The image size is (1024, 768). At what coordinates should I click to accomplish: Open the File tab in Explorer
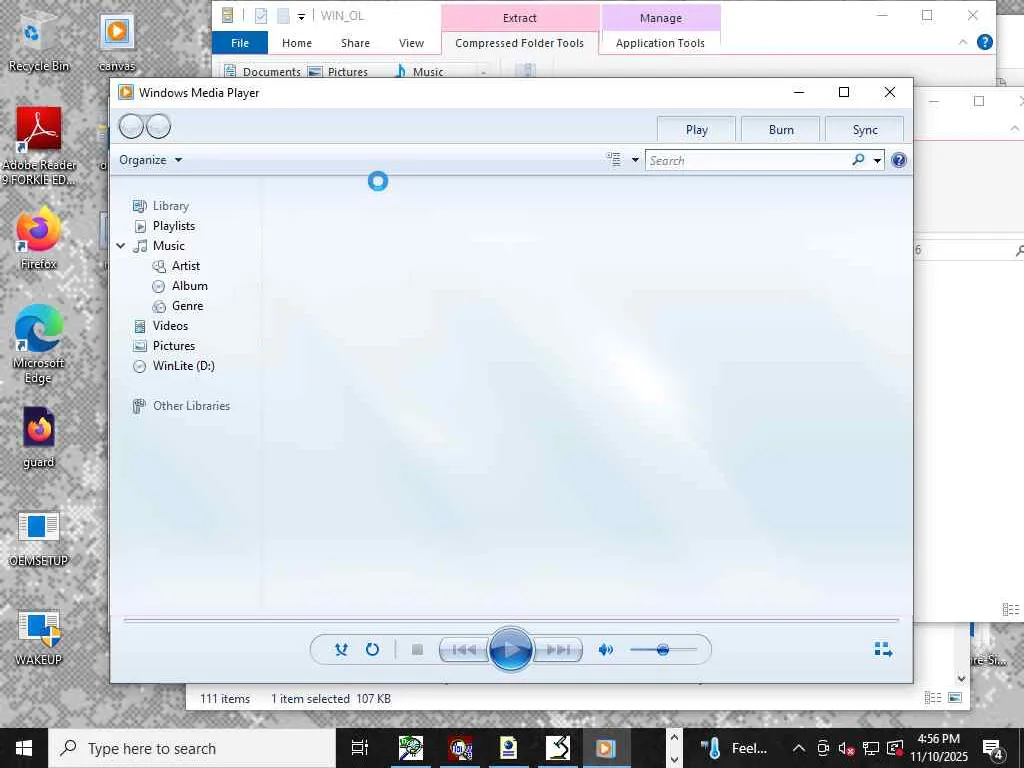point(240,43)
